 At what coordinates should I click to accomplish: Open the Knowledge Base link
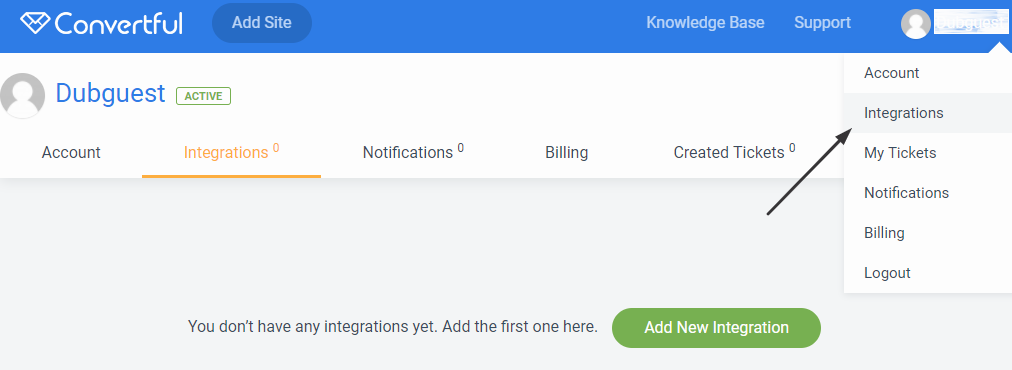pyautogui.click(x=705, y=23)
